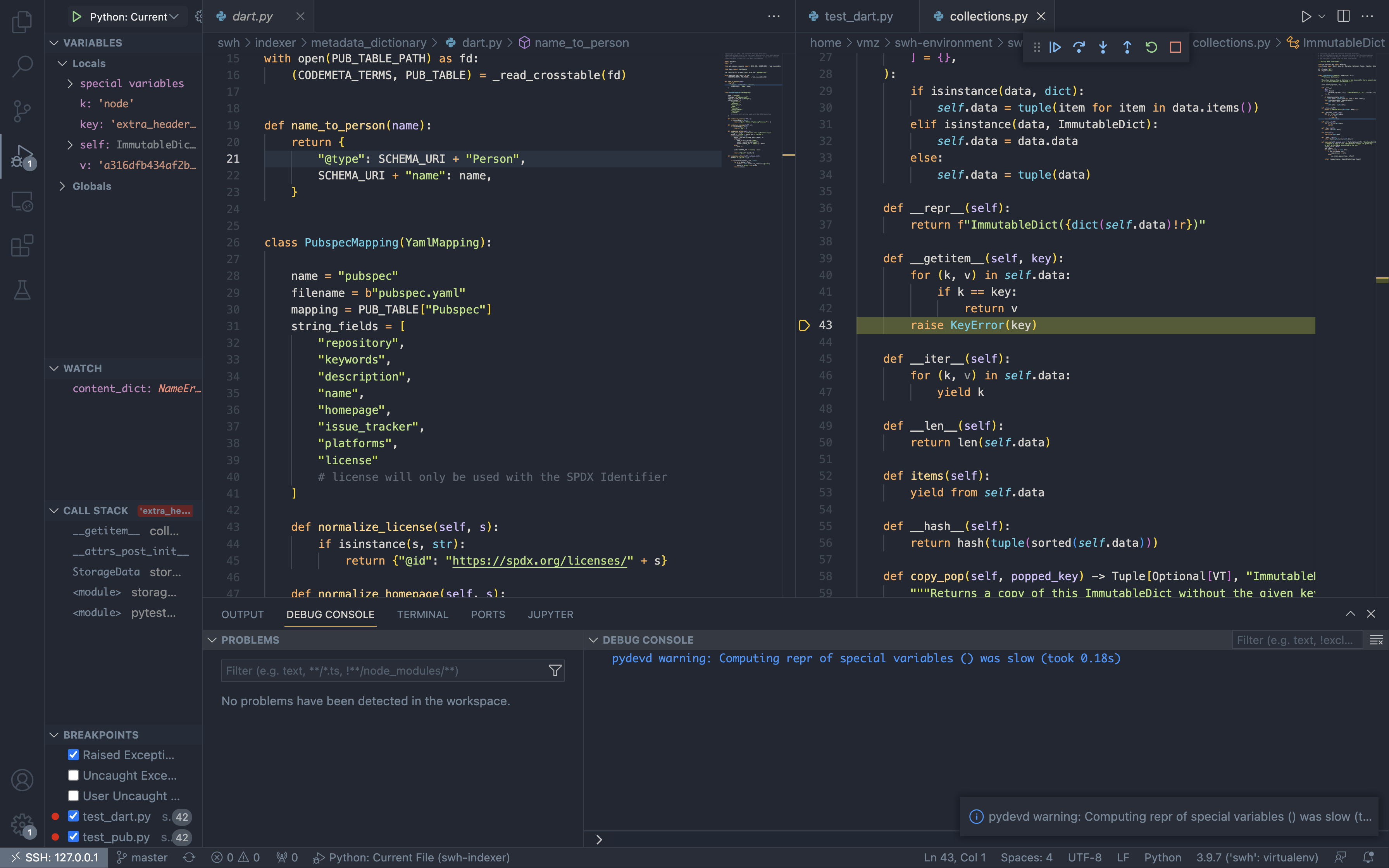Grab the debug toolbar drag handle
This screenshot has width=1389, height=868.
pyautogui.click(x=1037, y=47)
